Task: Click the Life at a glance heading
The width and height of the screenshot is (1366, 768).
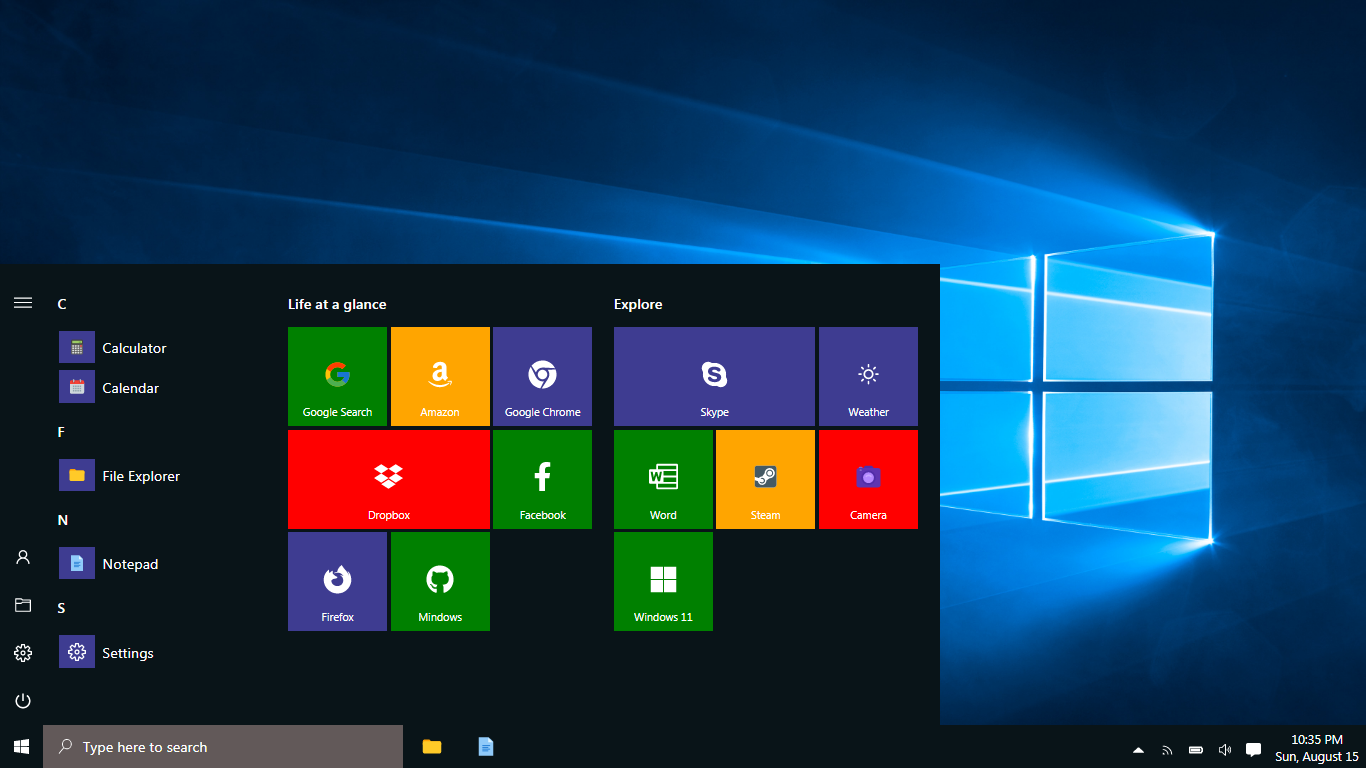Action: tap(337, 304)
